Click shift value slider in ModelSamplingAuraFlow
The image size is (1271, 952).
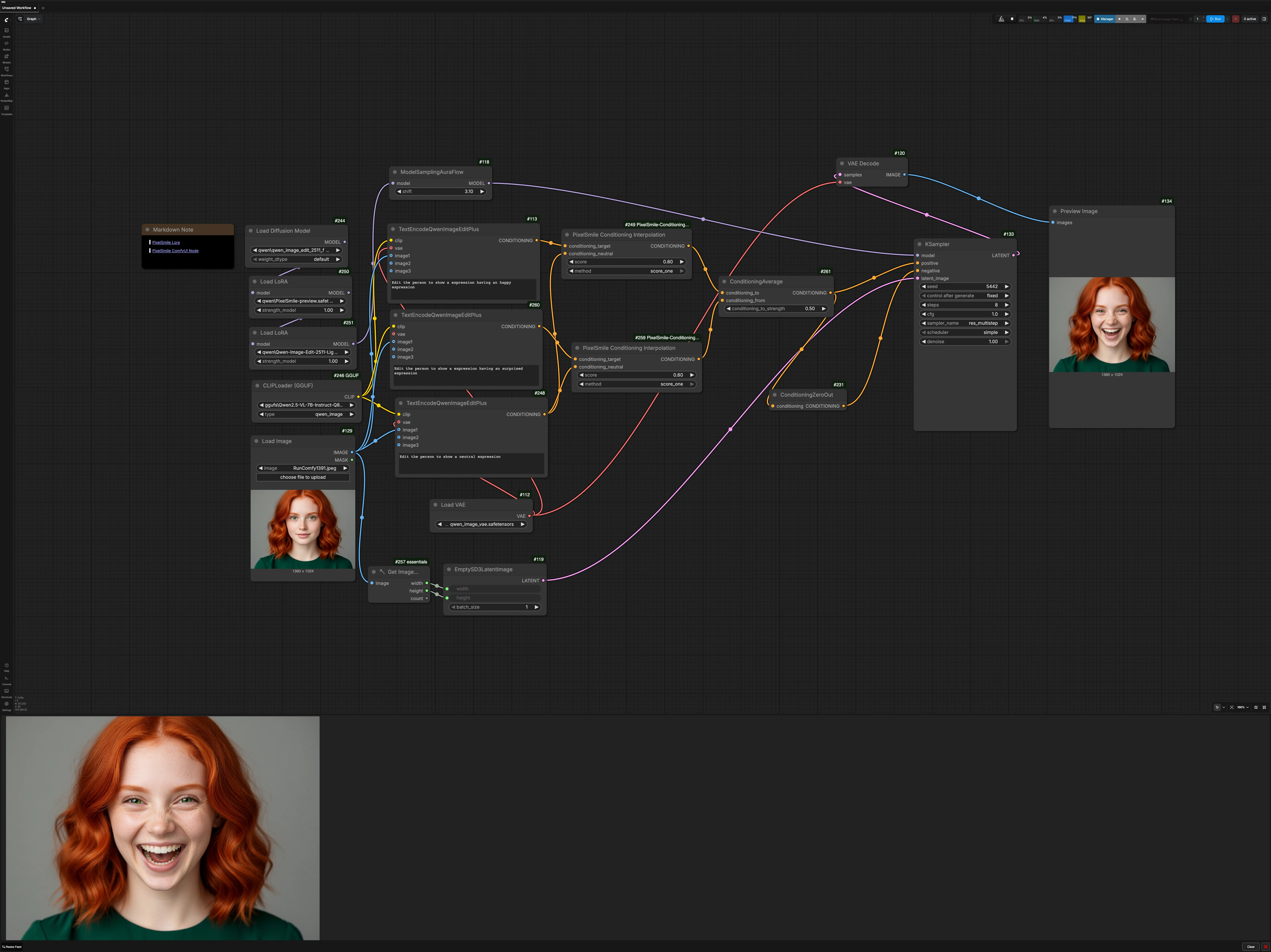[440, 191]
